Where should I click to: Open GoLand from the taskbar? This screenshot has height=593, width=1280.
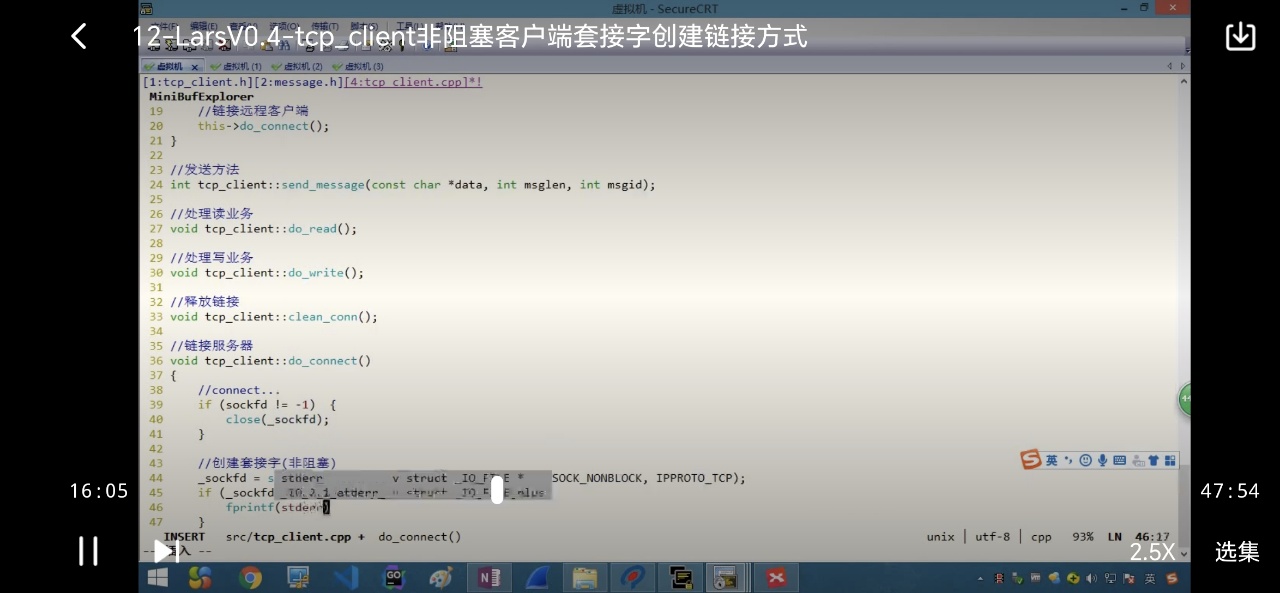click(394, 577)
